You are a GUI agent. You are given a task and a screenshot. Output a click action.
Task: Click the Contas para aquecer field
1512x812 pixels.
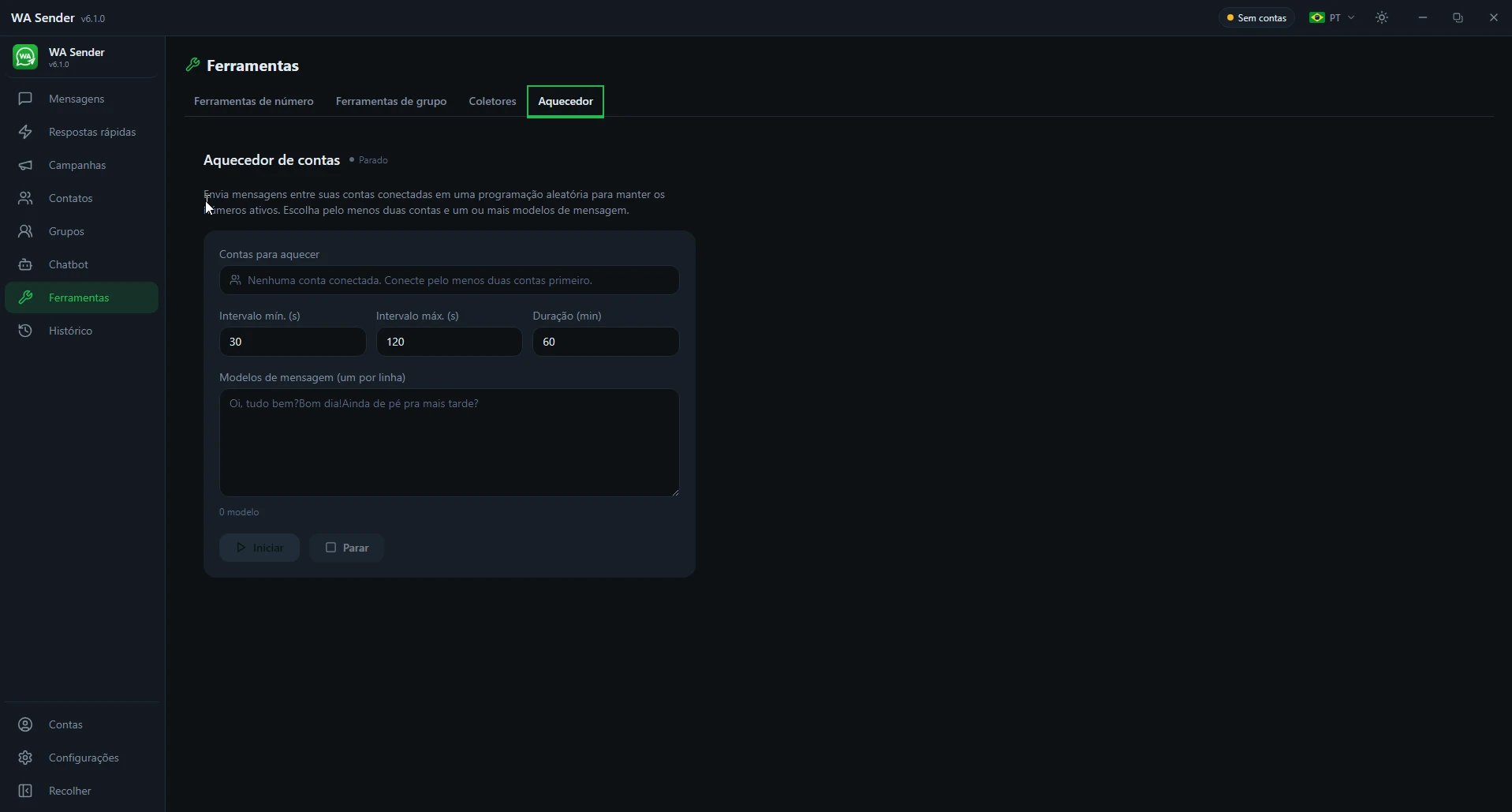pyautogui.click(x=449, y=280)
